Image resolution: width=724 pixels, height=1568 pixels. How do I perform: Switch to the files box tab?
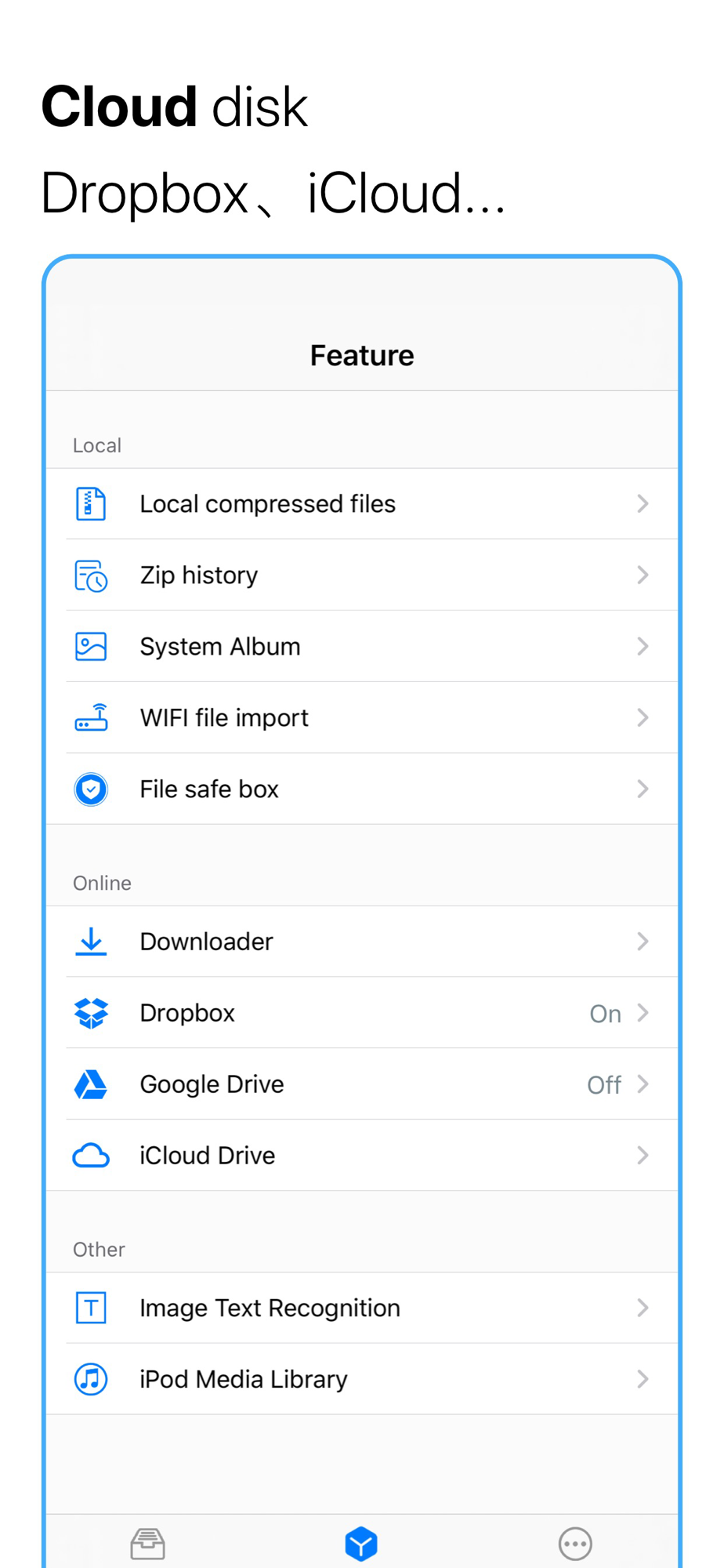tap(147, 1544)
